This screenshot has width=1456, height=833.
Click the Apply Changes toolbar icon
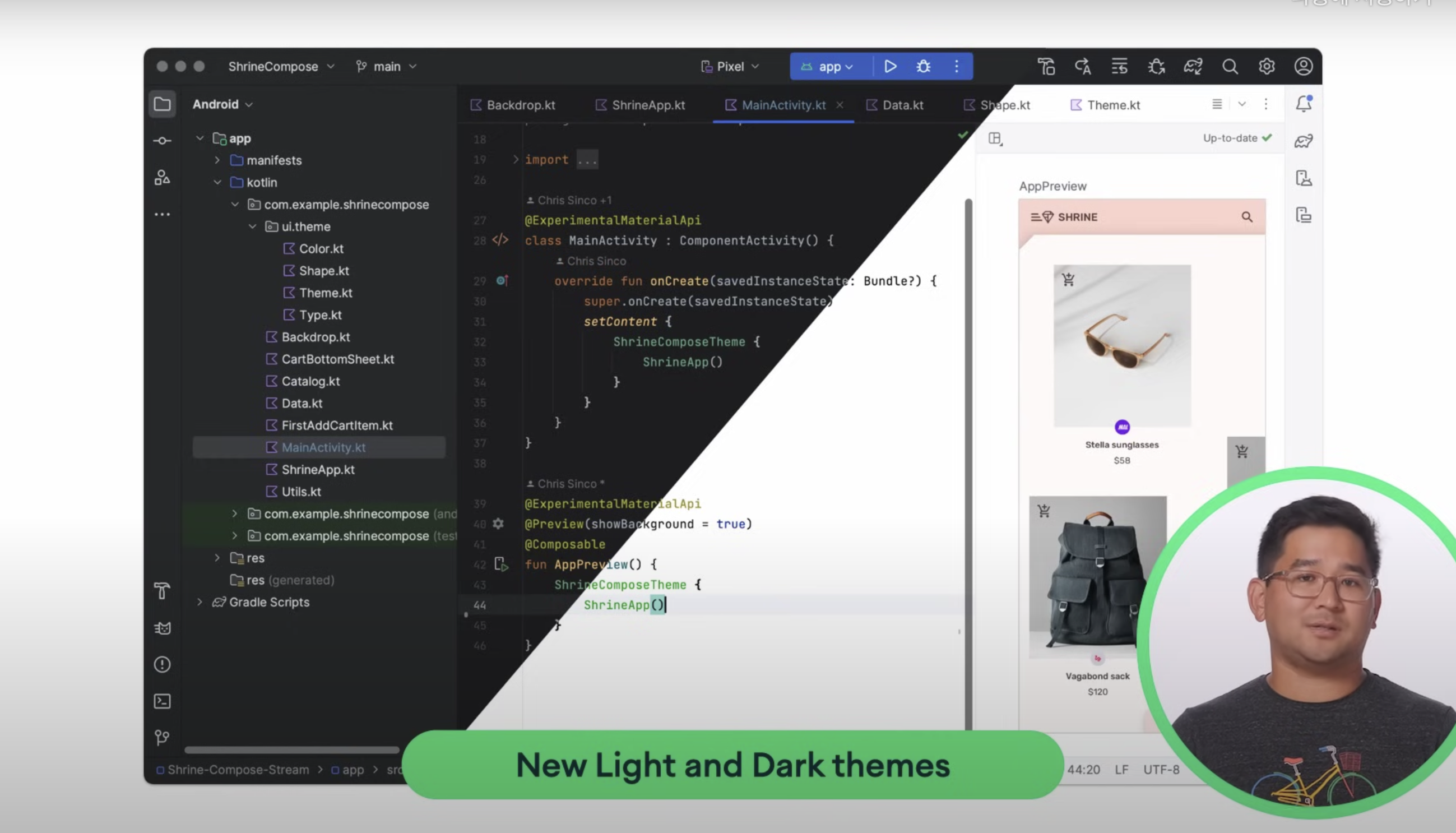(1046, 66)
